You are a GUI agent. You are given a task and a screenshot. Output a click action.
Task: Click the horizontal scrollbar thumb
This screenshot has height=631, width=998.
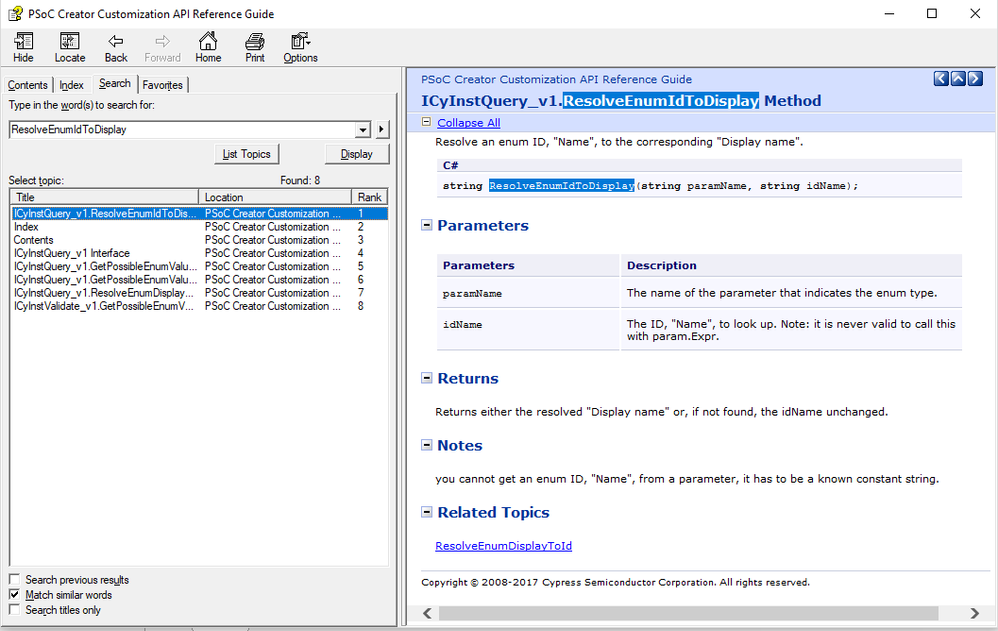(x=688, y=613)
